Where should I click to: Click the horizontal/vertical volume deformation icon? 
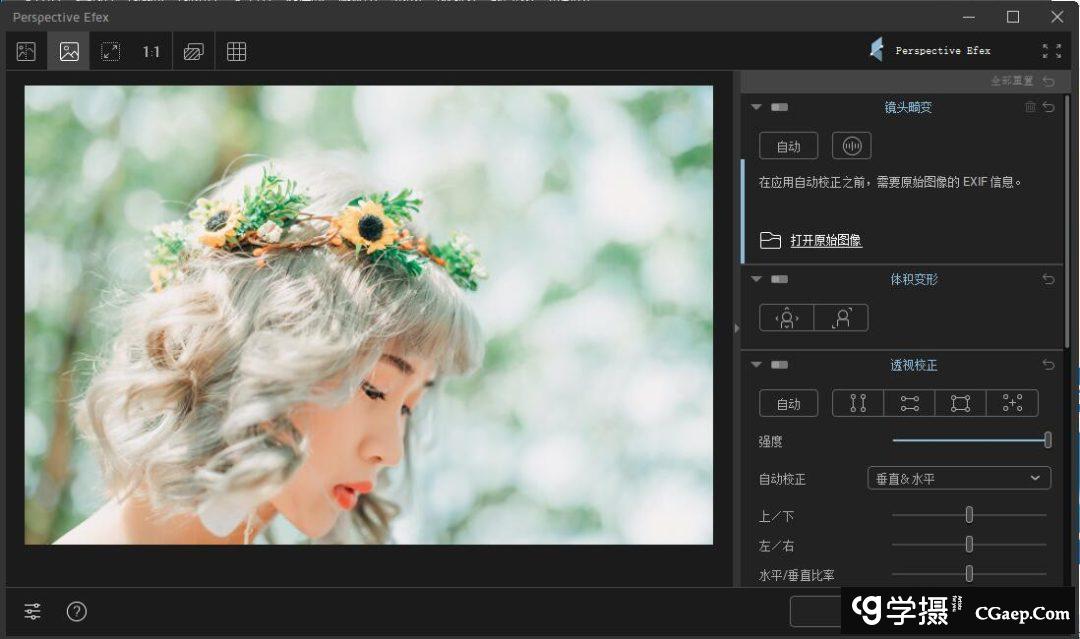(x=787, y=318)
